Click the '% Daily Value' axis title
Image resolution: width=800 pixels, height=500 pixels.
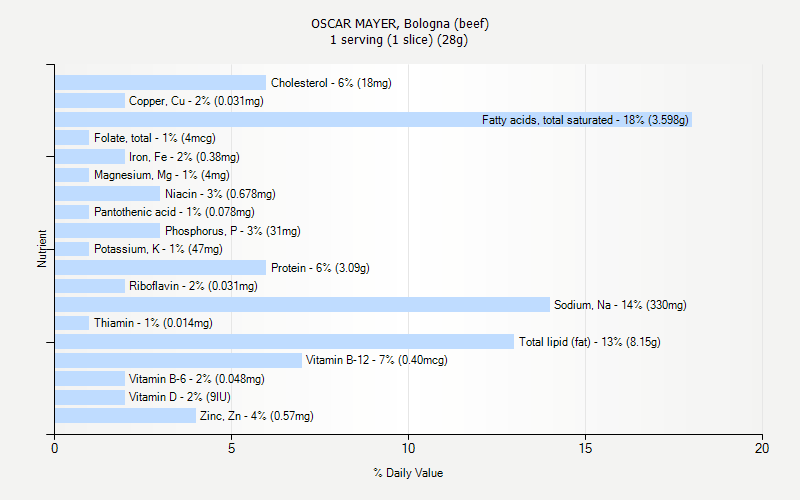click(x=408, y=473)
